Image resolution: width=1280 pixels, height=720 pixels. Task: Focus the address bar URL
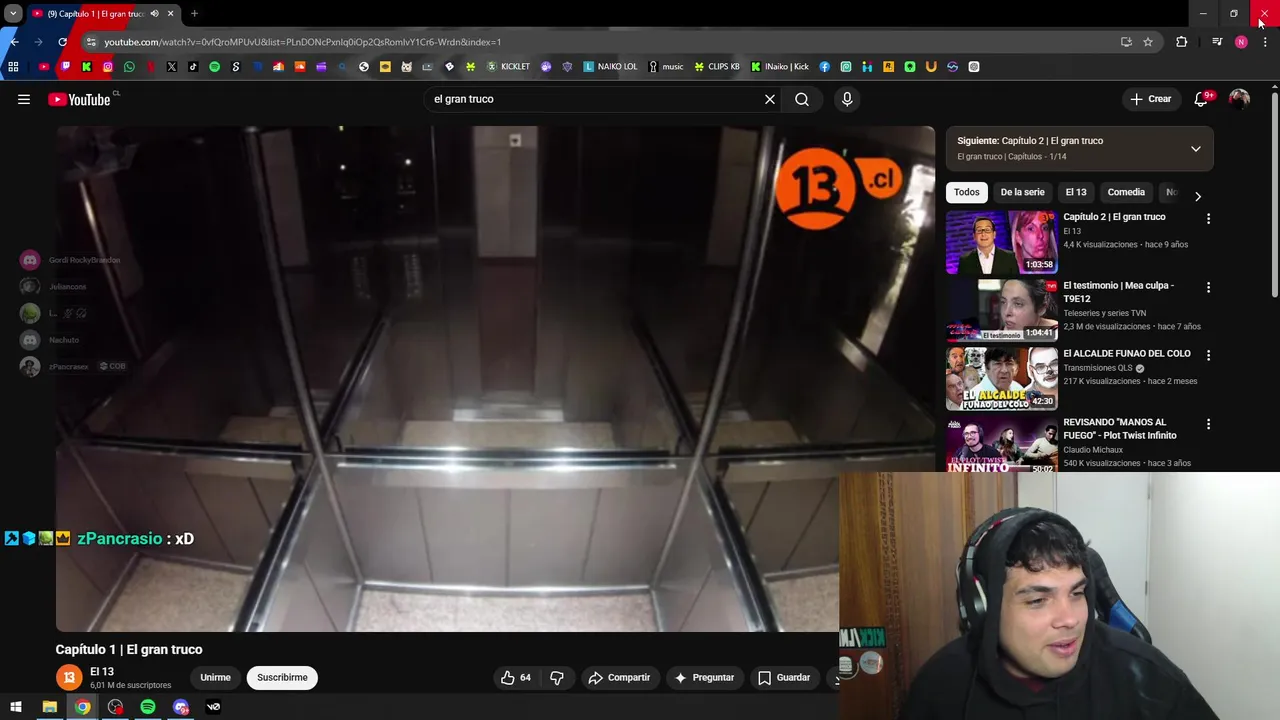(x=303, y=42)
